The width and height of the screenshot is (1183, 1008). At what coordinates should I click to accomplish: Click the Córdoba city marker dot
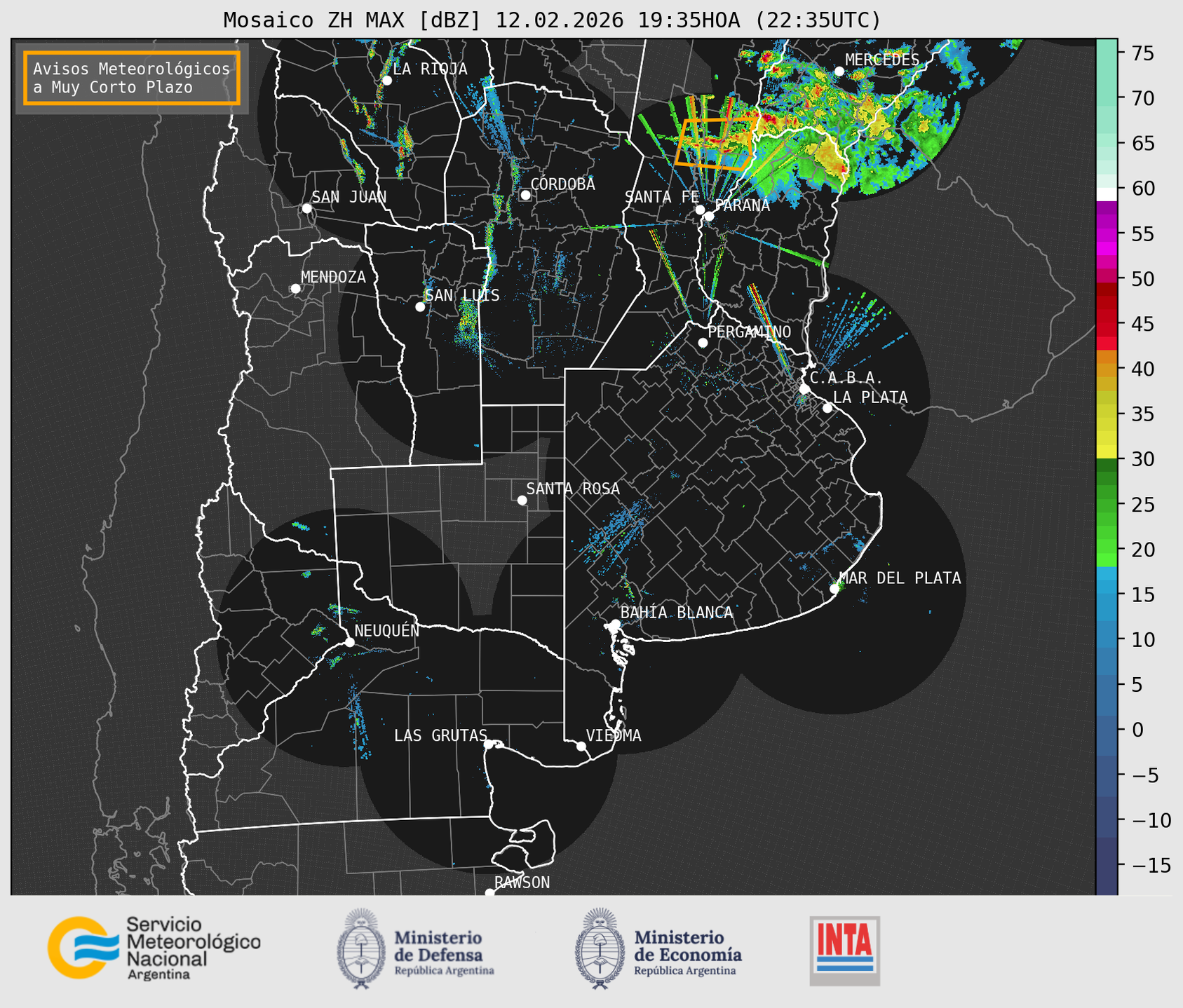tap(525, 195)
